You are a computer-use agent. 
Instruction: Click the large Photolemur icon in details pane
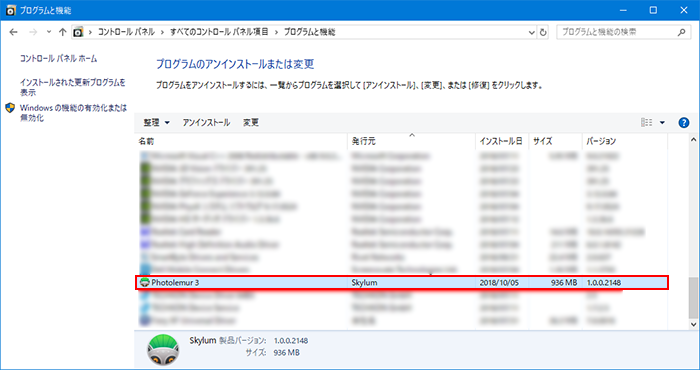[163, 349]
